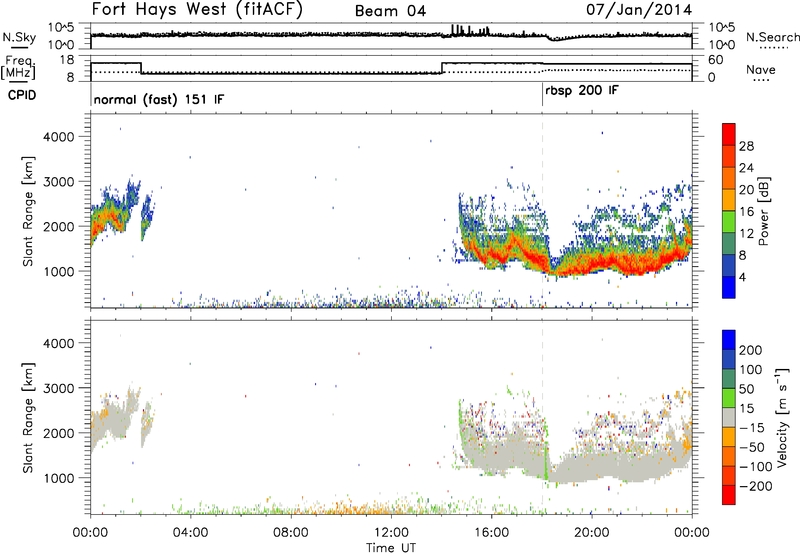
Task: Click the '20:00' time axis tick label
Action: click(592, 533)
